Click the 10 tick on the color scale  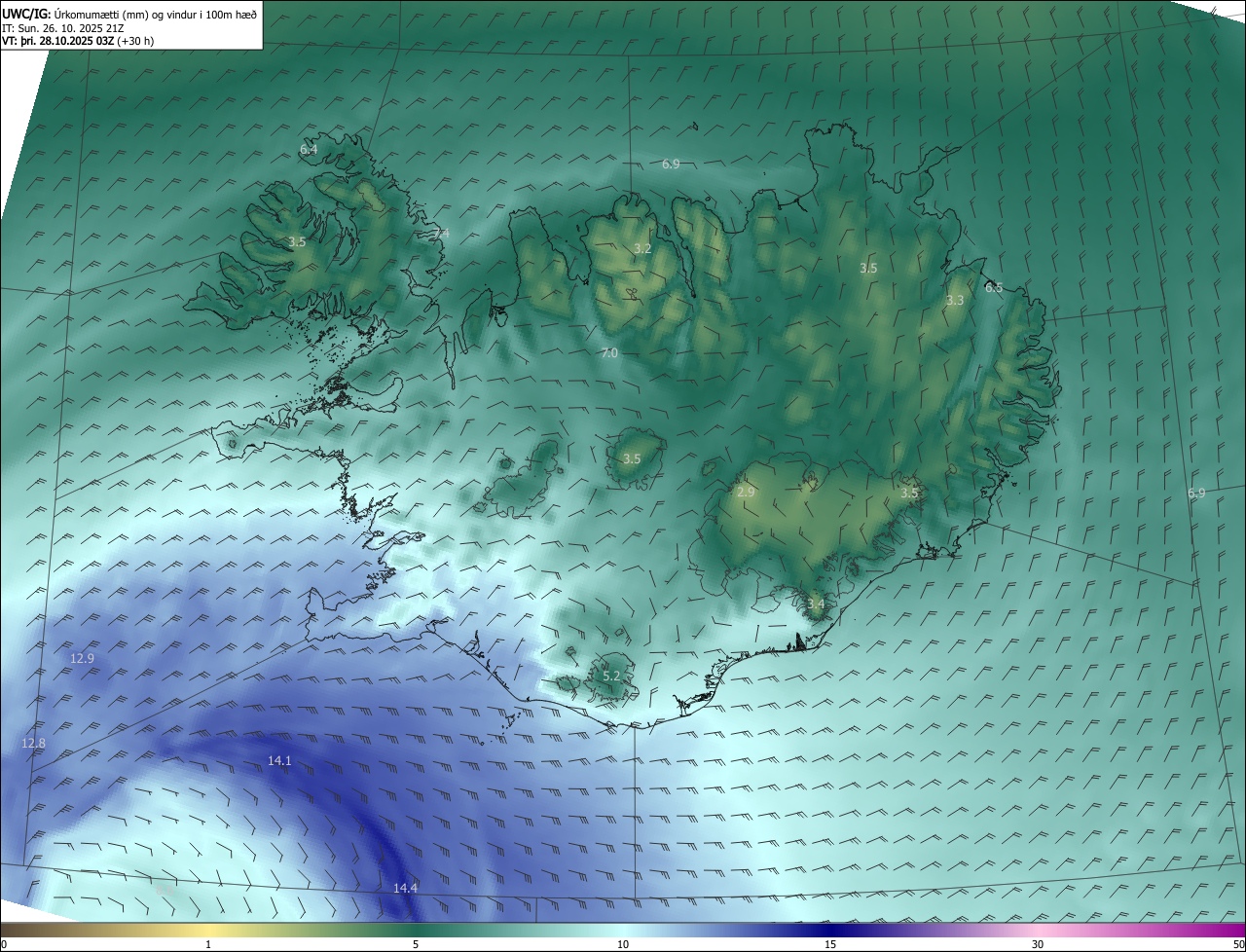coord(623,944)
